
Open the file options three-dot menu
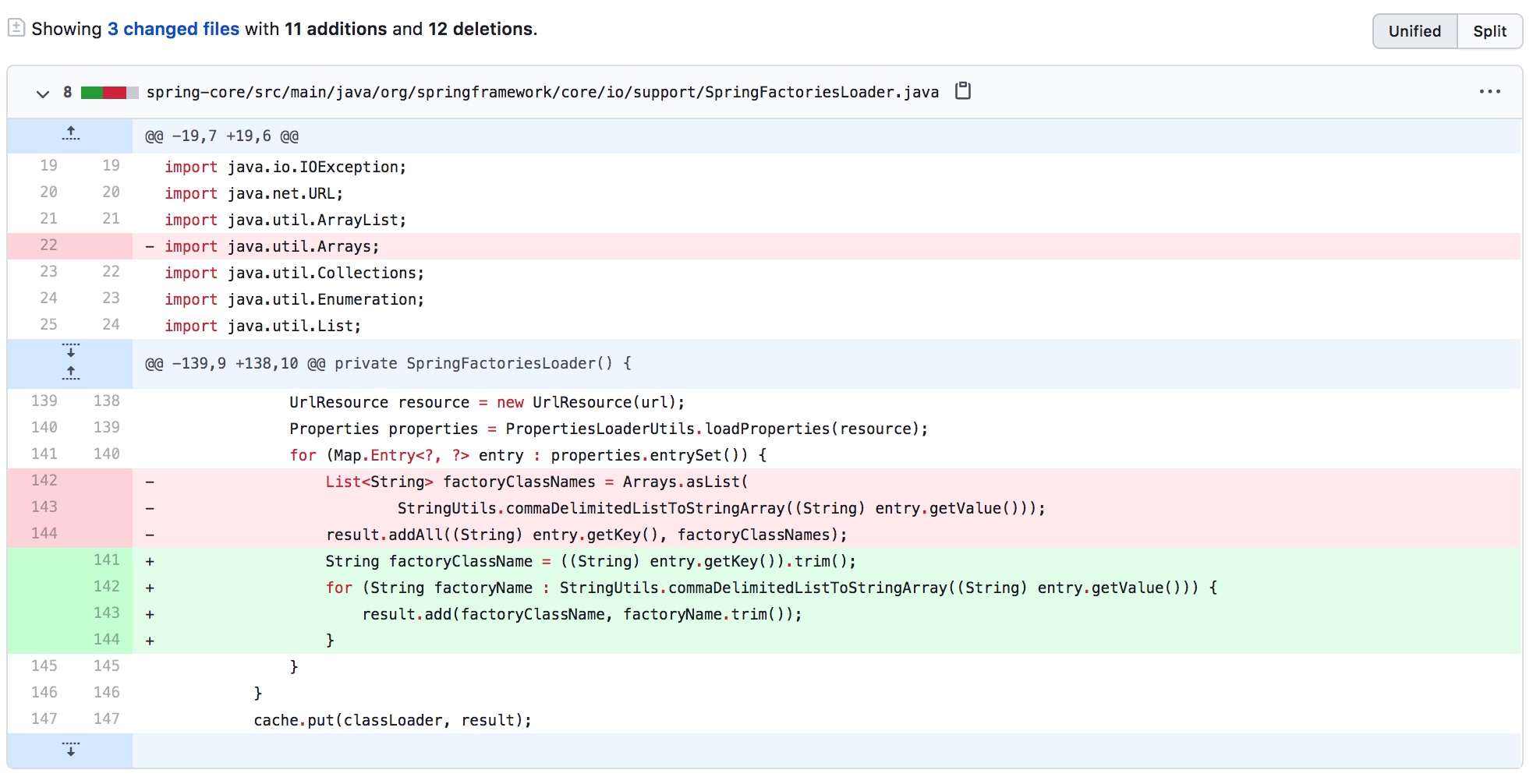coord(1489,92)
